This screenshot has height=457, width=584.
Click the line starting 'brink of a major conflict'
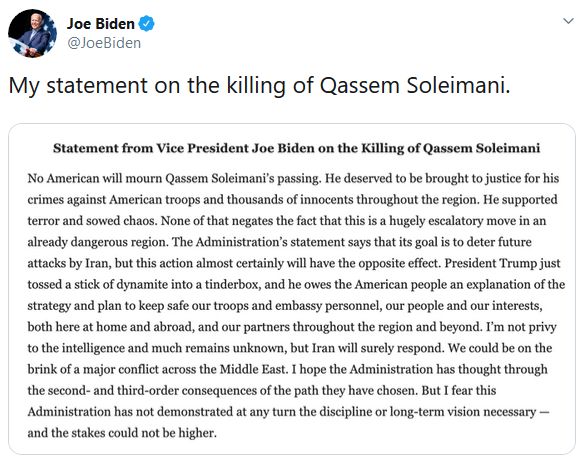click(288, 369)
